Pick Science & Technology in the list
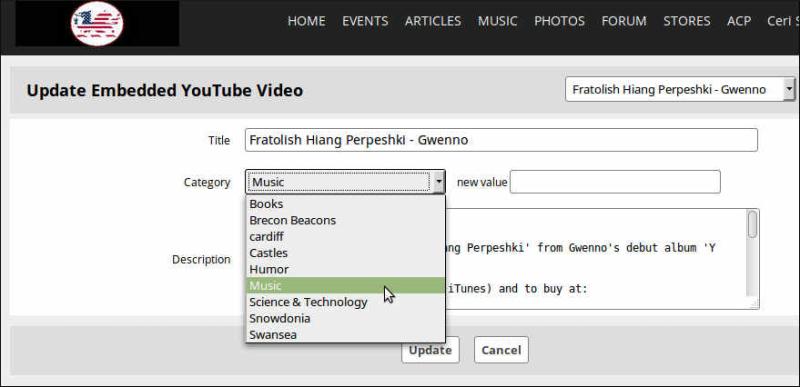 345,302
